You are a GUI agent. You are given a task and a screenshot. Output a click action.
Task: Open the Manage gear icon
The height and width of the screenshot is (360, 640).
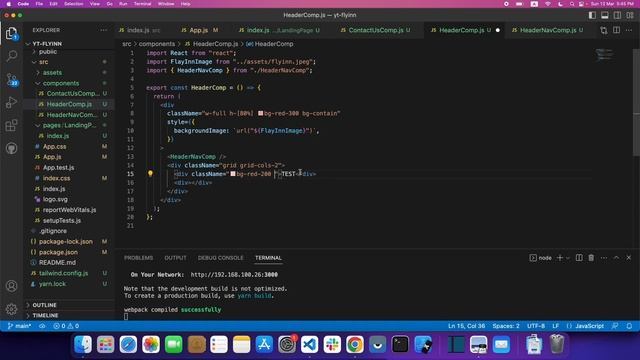click(x=11, y=309)
